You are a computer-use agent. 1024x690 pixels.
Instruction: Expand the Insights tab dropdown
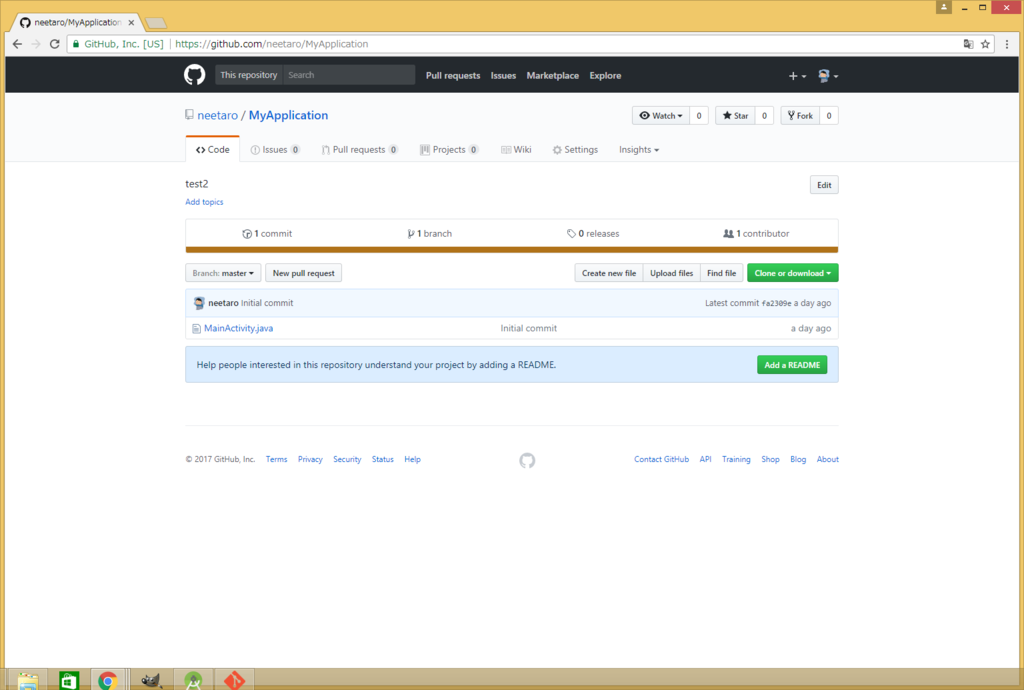[639, 149]
